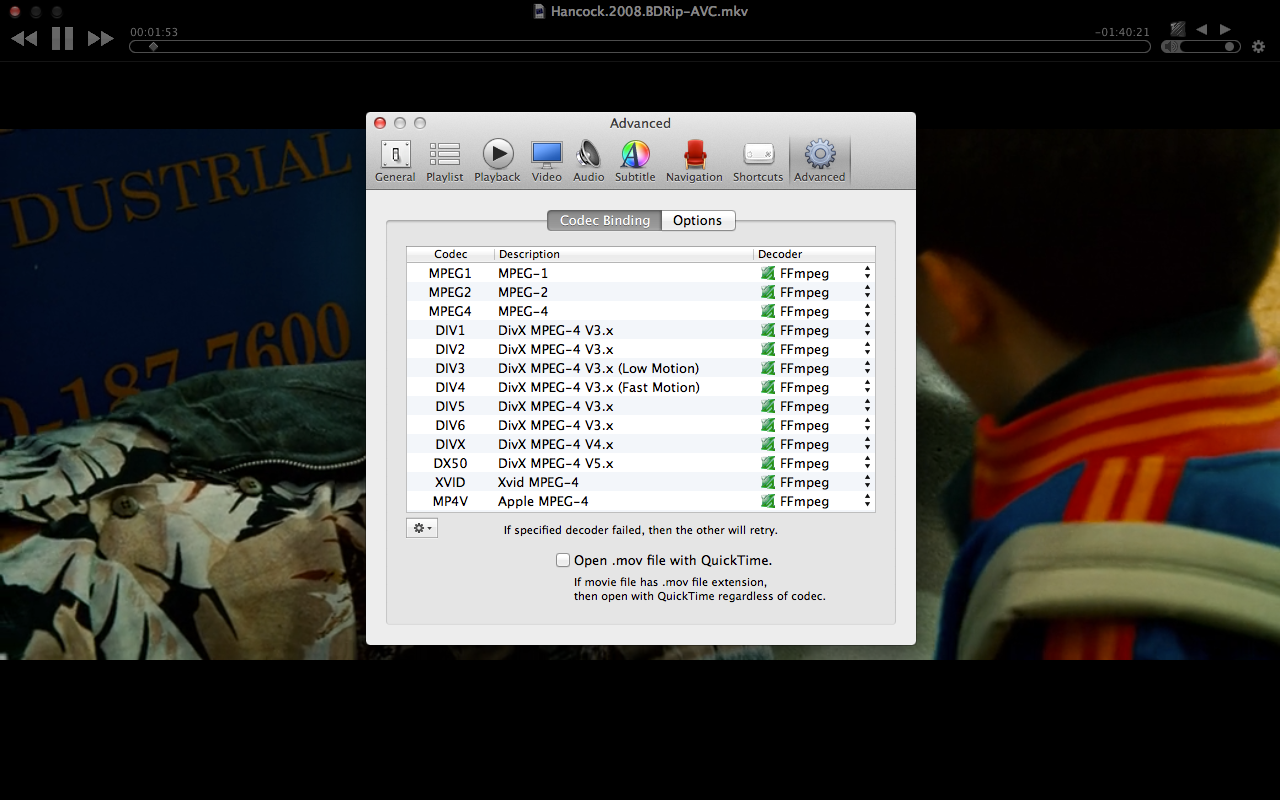Select the MPEG2 codec cell

click(x=450, y=292)
